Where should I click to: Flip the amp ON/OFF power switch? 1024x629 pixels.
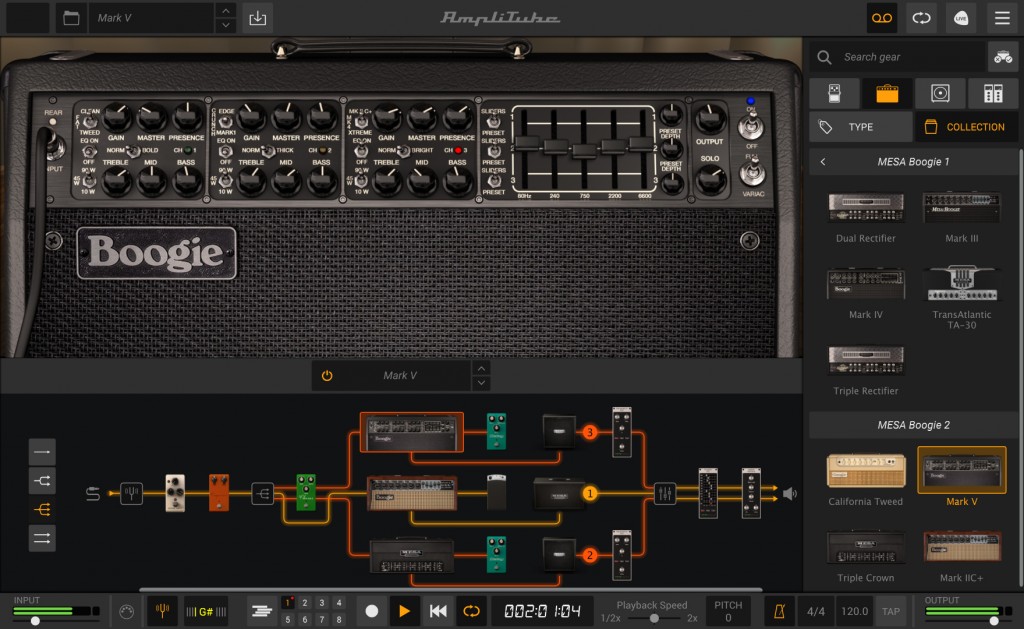[751, 125]
